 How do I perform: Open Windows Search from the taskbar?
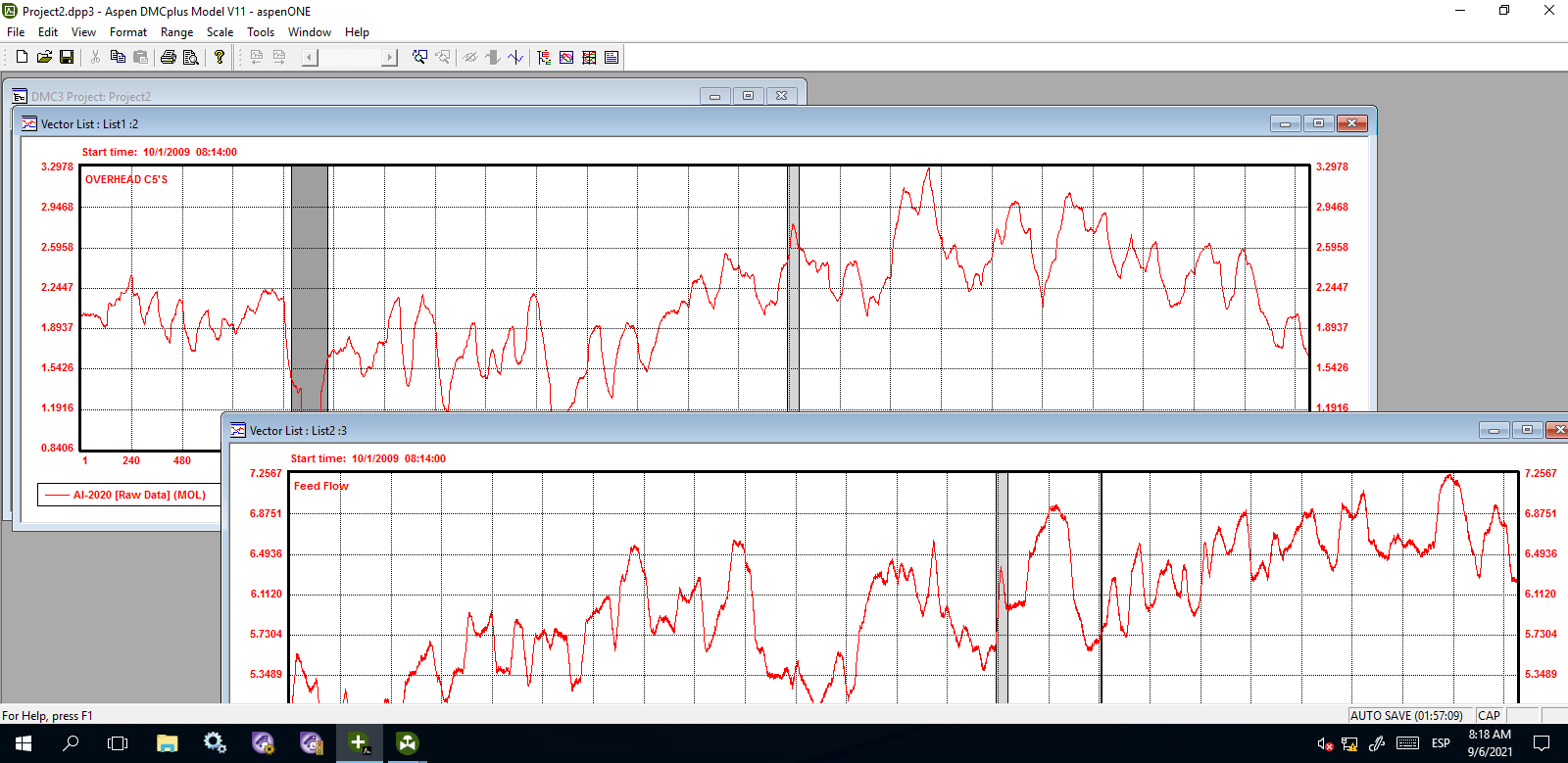point(71,743)
